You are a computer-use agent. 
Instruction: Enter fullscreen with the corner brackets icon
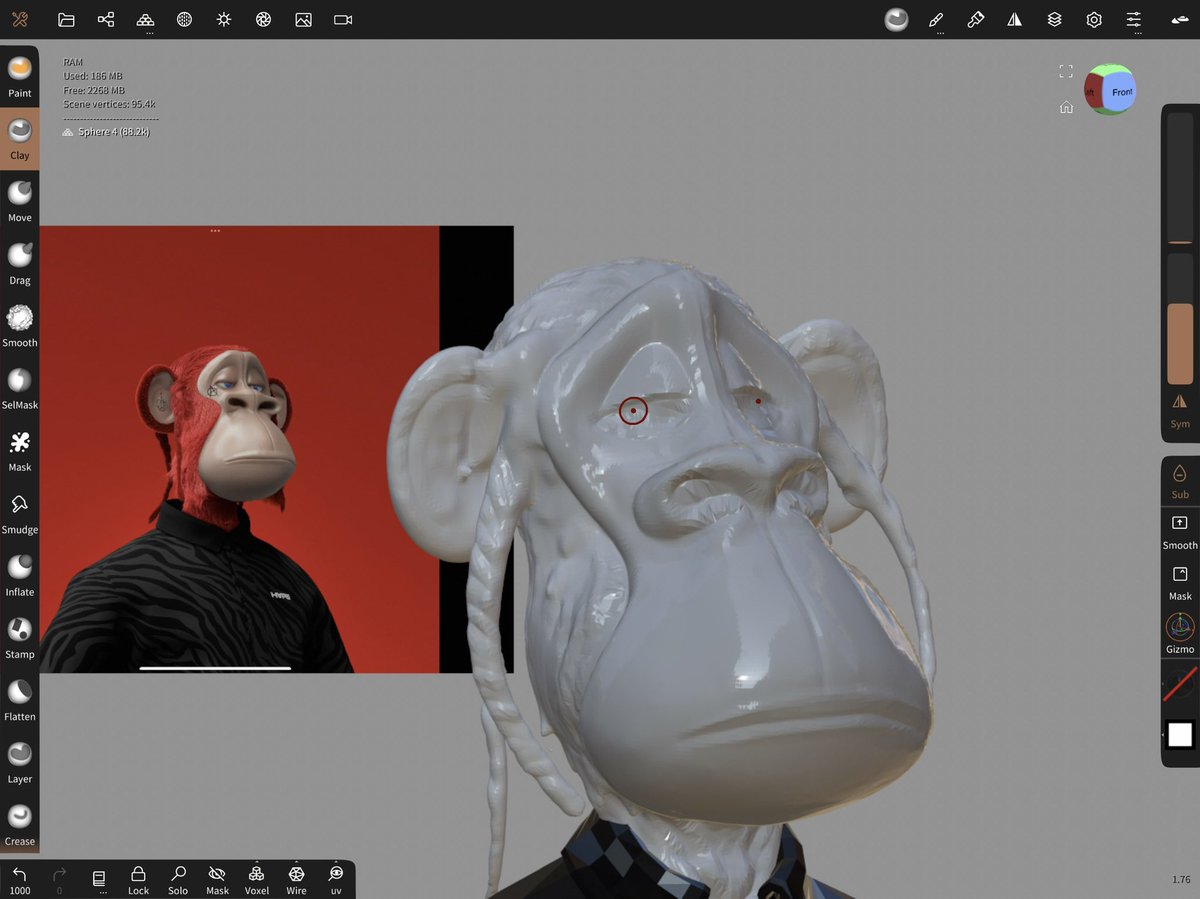[x=1066, y=71]
